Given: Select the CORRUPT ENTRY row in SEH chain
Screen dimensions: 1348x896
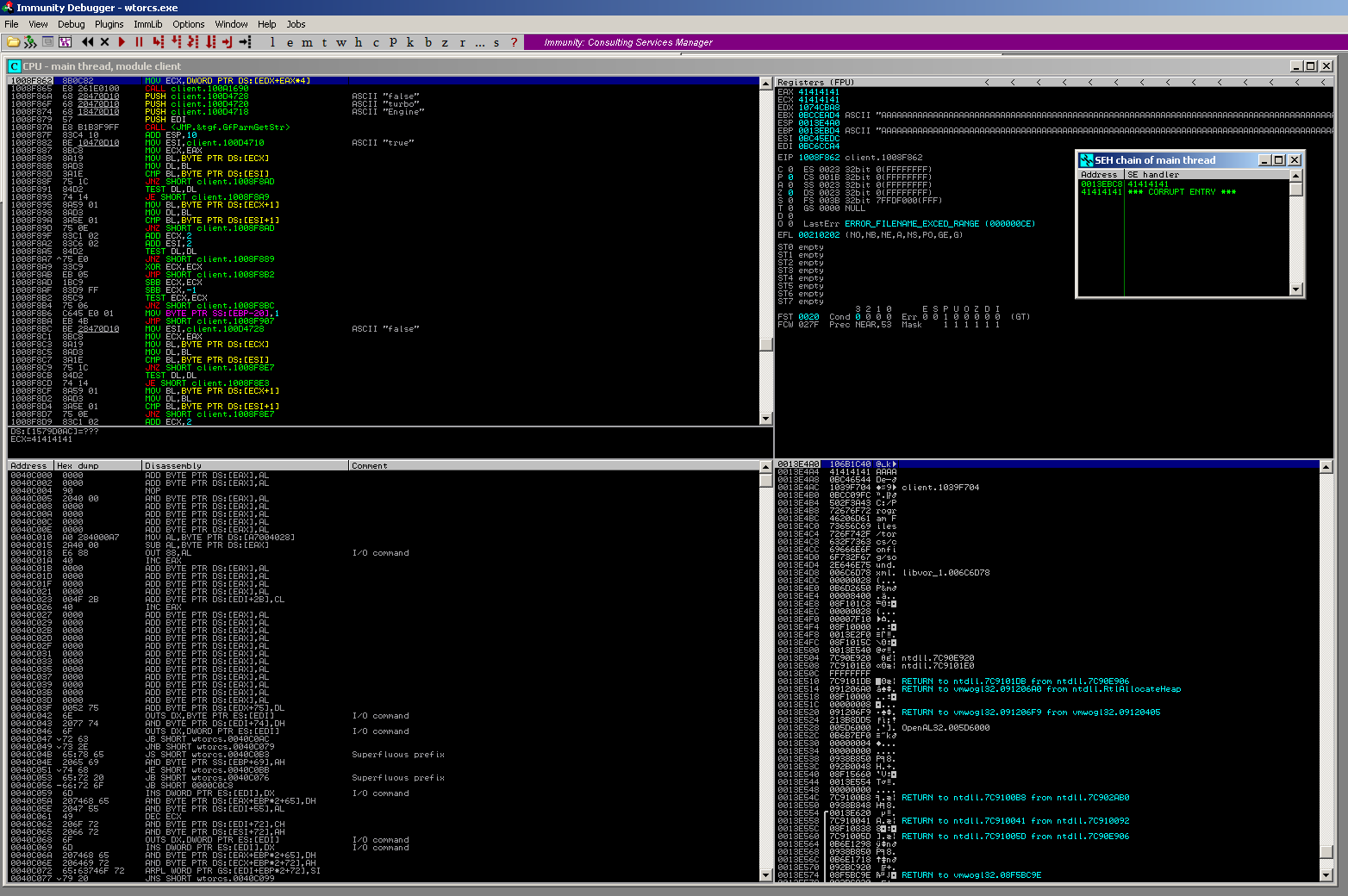Looking at the screenshot, I should 1158,192.
